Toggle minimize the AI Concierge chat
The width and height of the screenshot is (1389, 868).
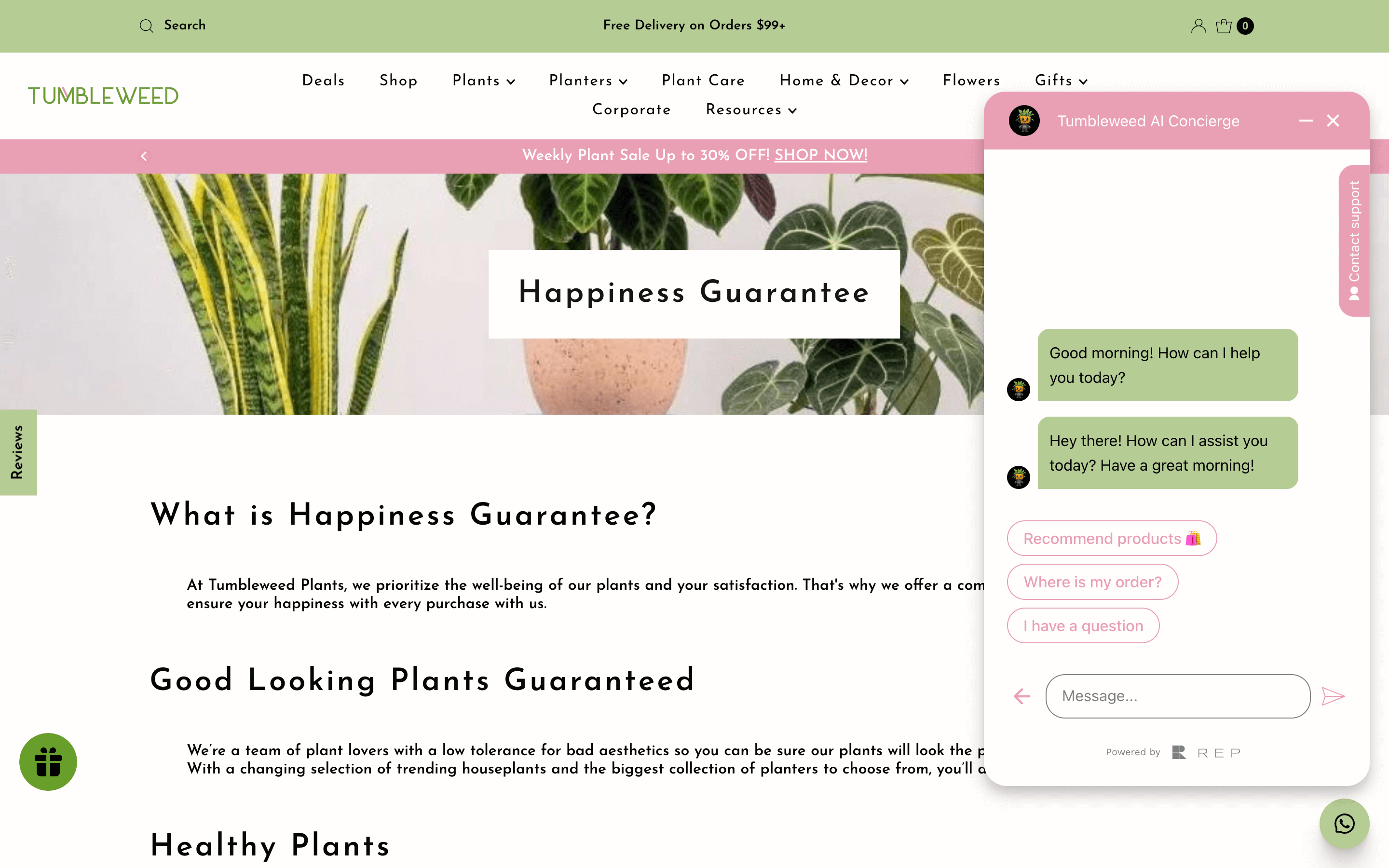(1306, 121)
